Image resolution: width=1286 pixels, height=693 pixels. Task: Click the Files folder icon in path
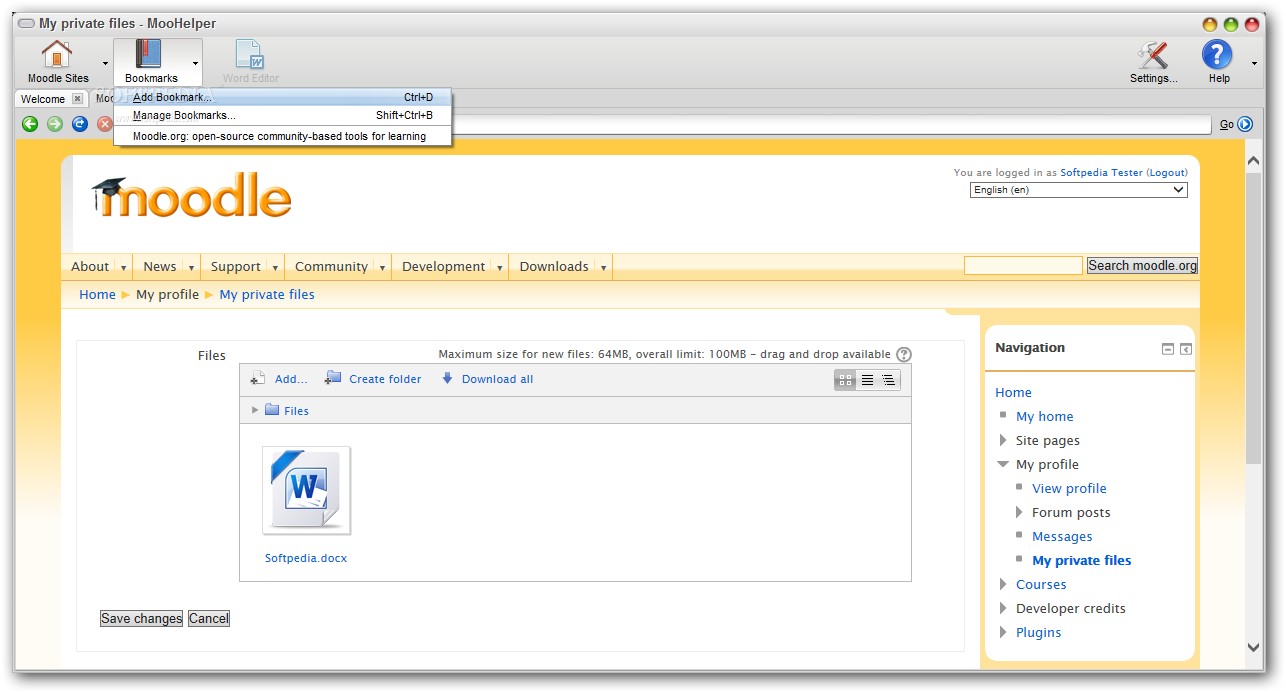coord(272,410)
